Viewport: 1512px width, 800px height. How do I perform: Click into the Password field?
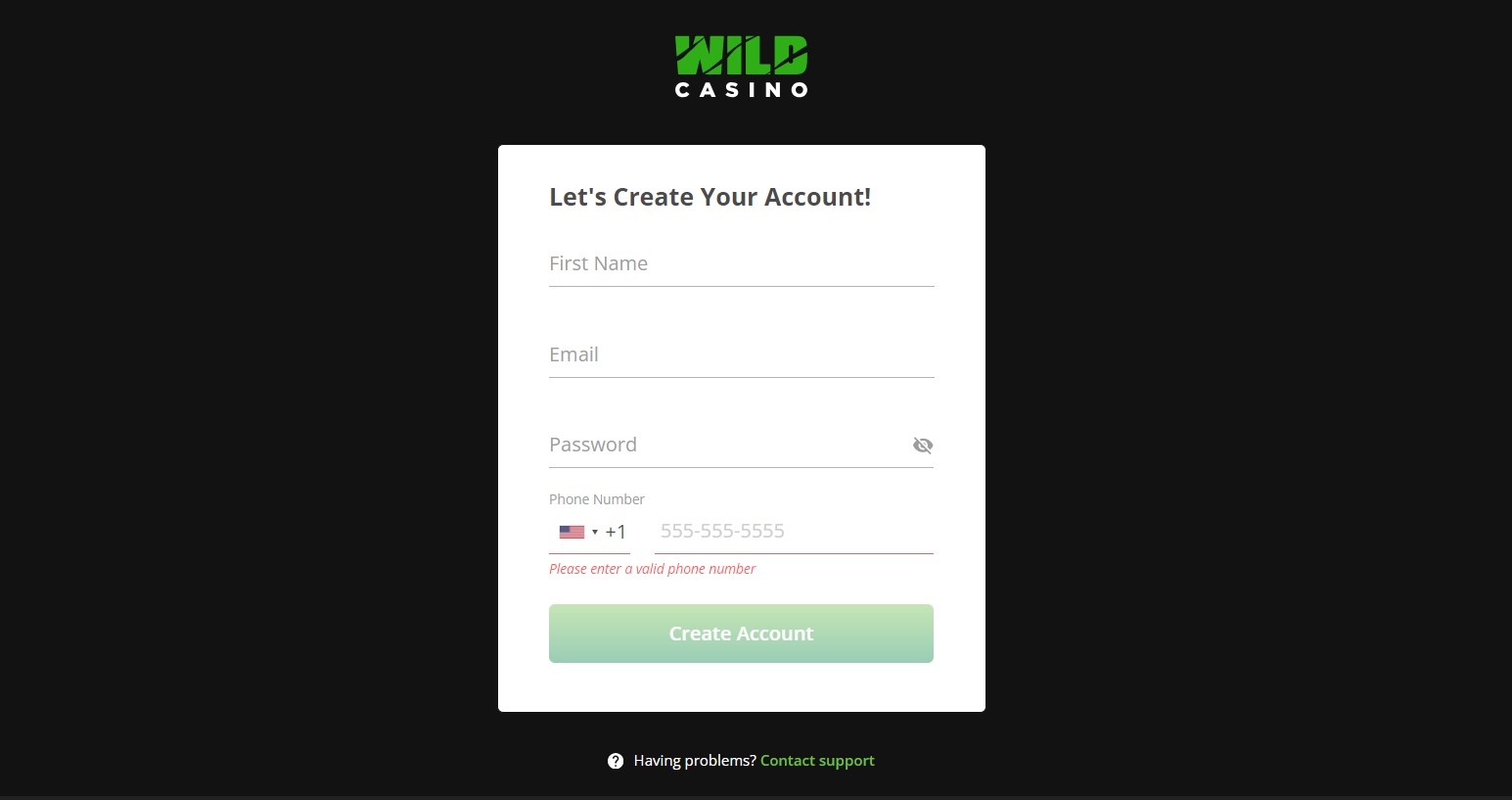(x=727, y=446)
